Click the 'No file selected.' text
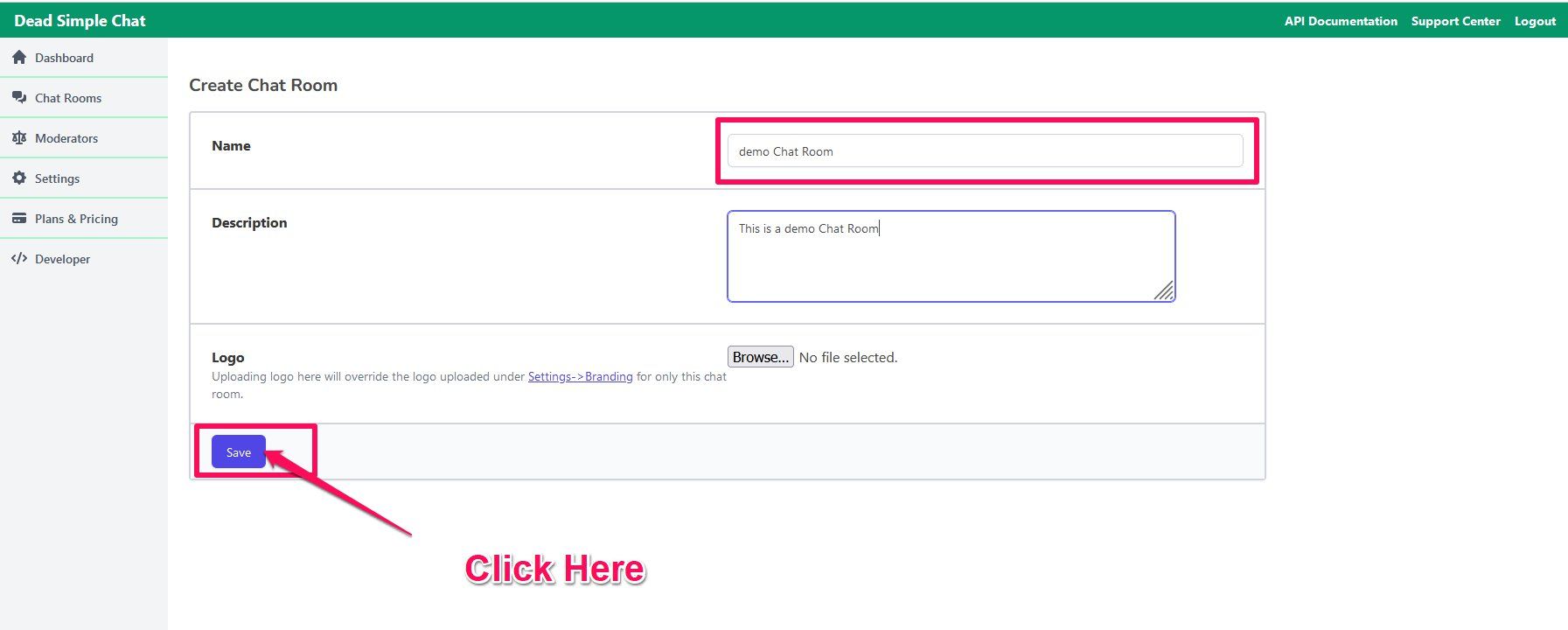 pos(847,357)
